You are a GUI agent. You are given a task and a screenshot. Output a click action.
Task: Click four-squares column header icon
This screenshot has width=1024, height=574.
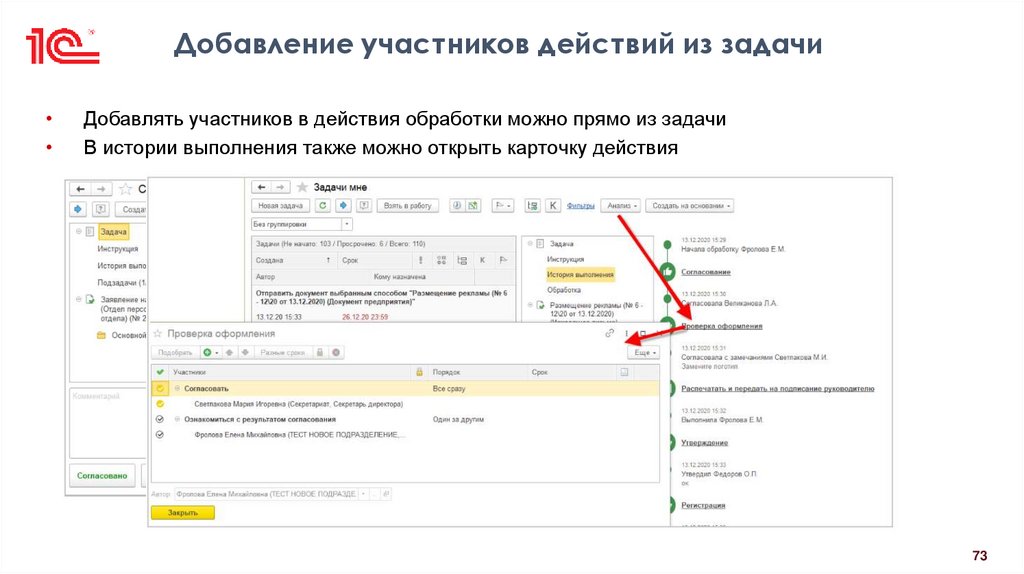[x=441, y=260]
